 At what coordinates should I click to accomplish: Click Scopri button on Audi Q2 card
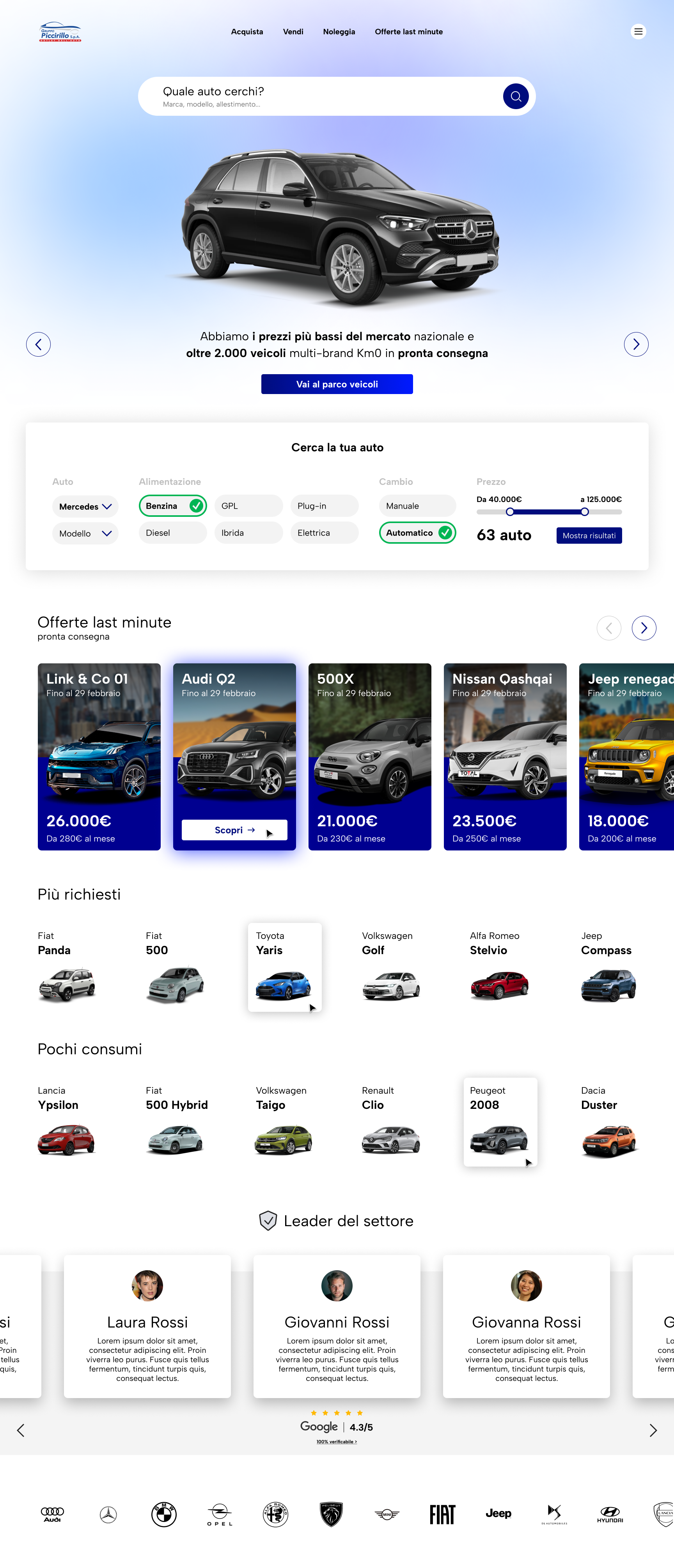(235, 830)
